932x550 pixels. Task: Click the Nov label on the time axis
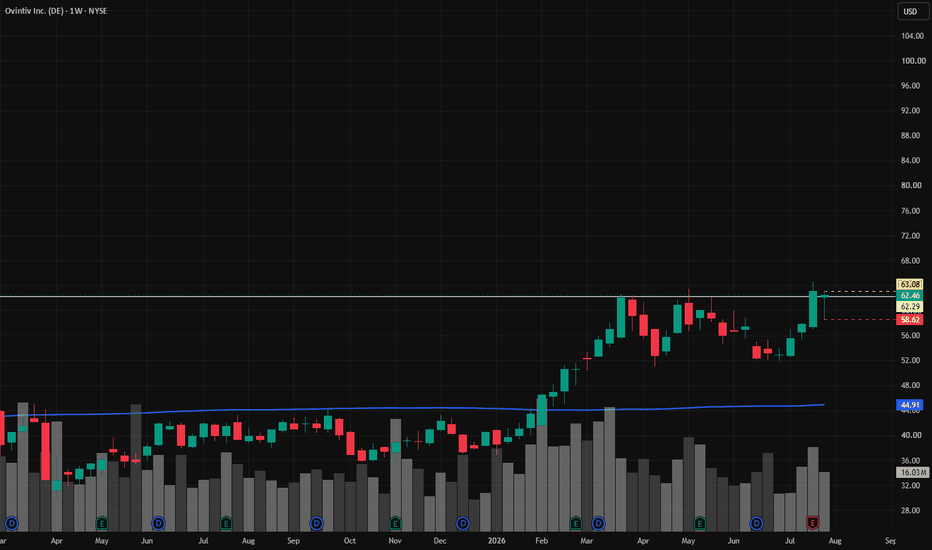395,540
